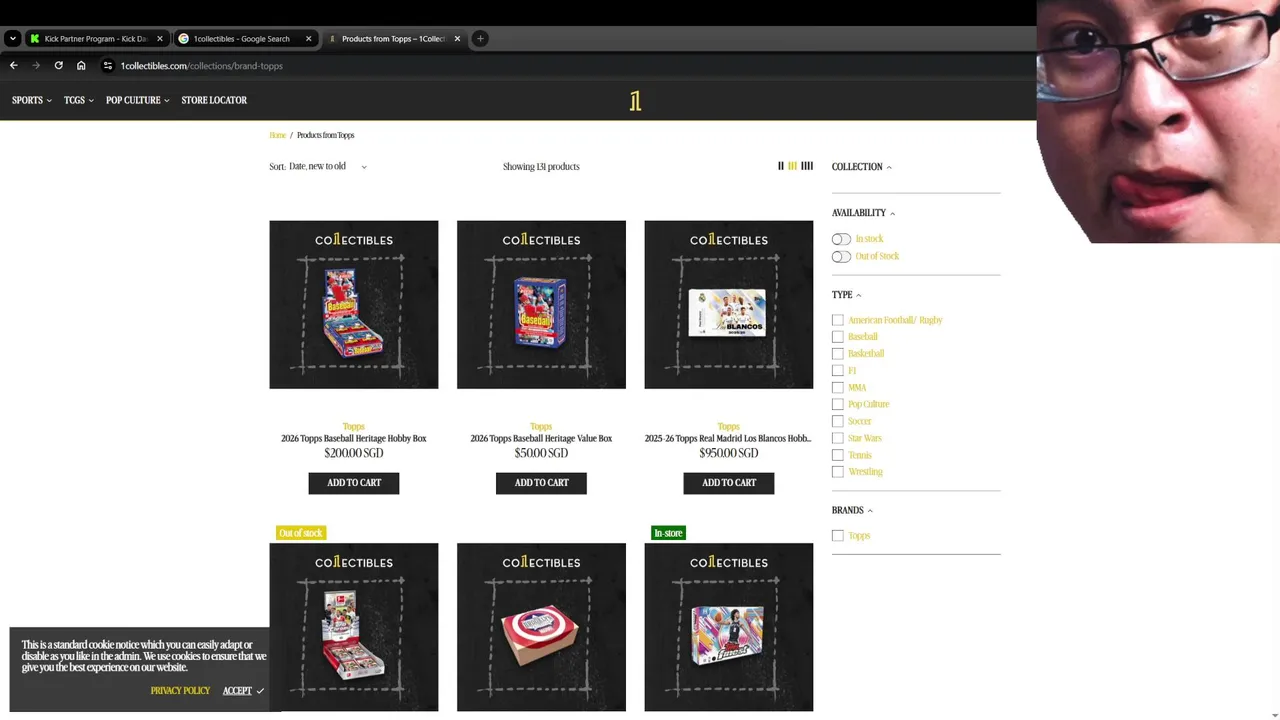Open 2026 Topps Baseball Heritage Value Box title
Viewport: 1280px width, 720px height.
click(x=541, y=438)
